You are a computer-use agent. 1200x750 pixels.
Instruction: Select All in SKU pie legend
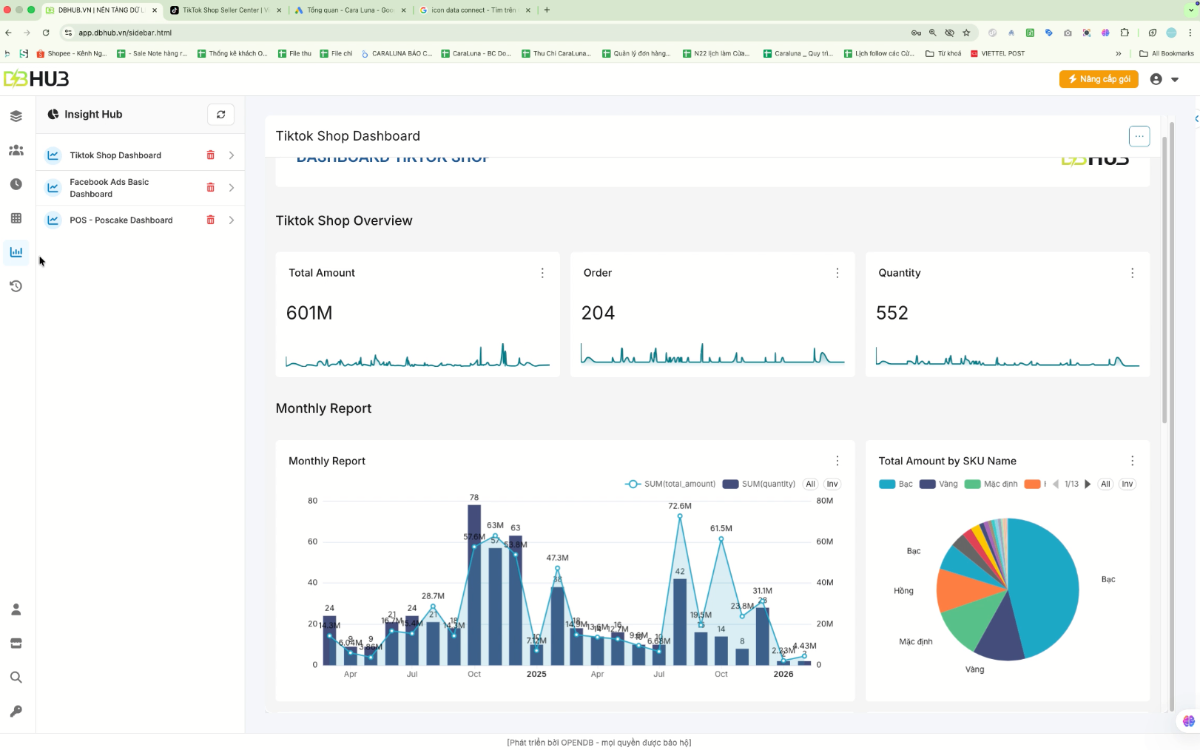[1105, 484]
